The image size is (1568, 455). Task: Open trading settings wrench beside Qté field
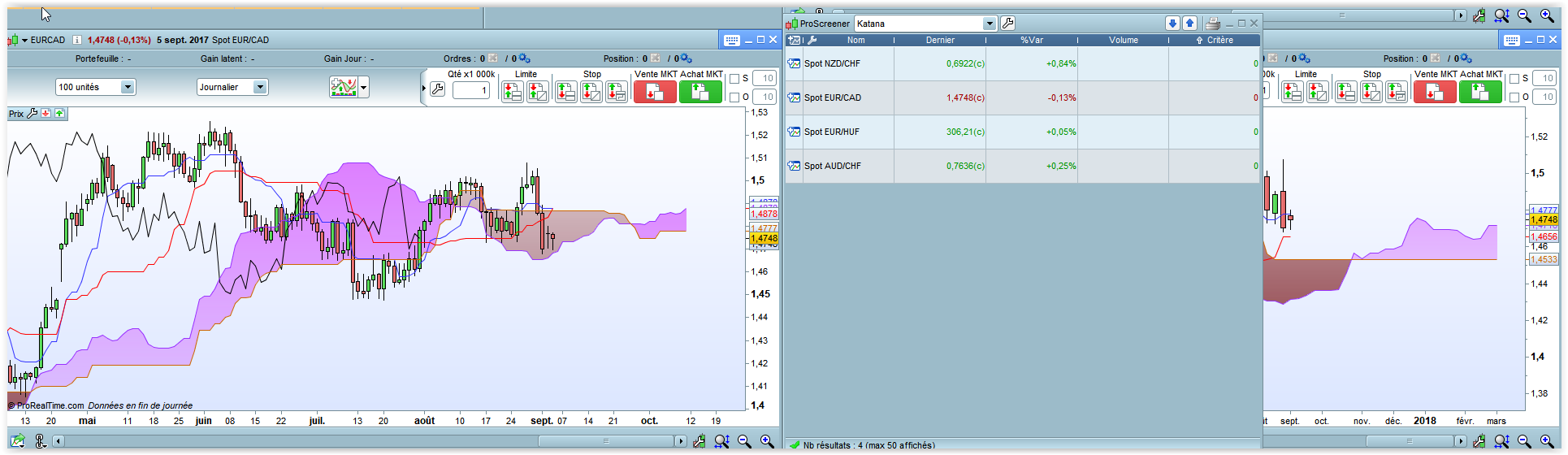[x=437, y=89]
